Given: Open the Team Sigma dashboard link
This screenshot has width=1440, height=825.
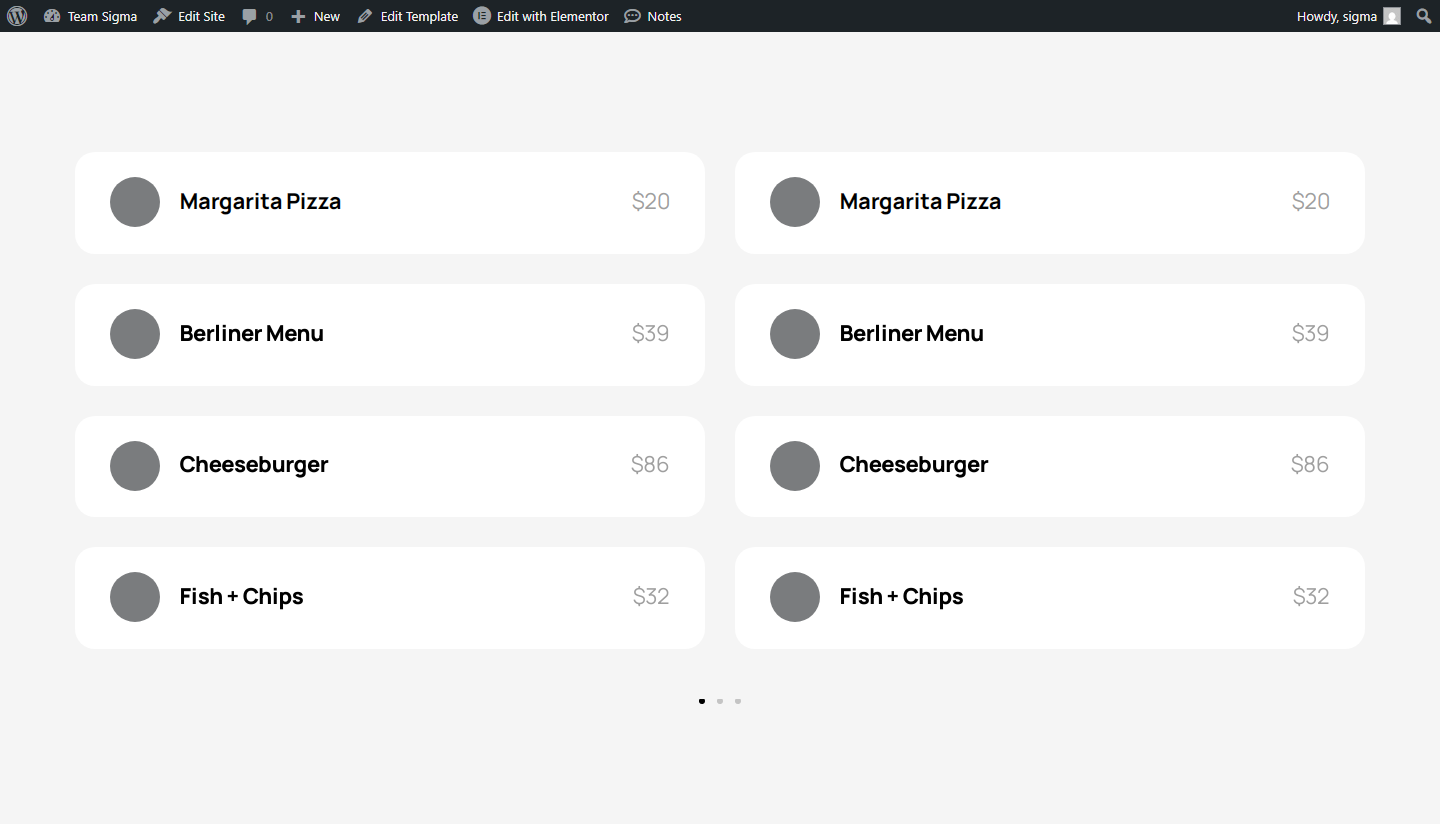Looking at the screenshot, I should pyautogui.click(x=90, y=16).
